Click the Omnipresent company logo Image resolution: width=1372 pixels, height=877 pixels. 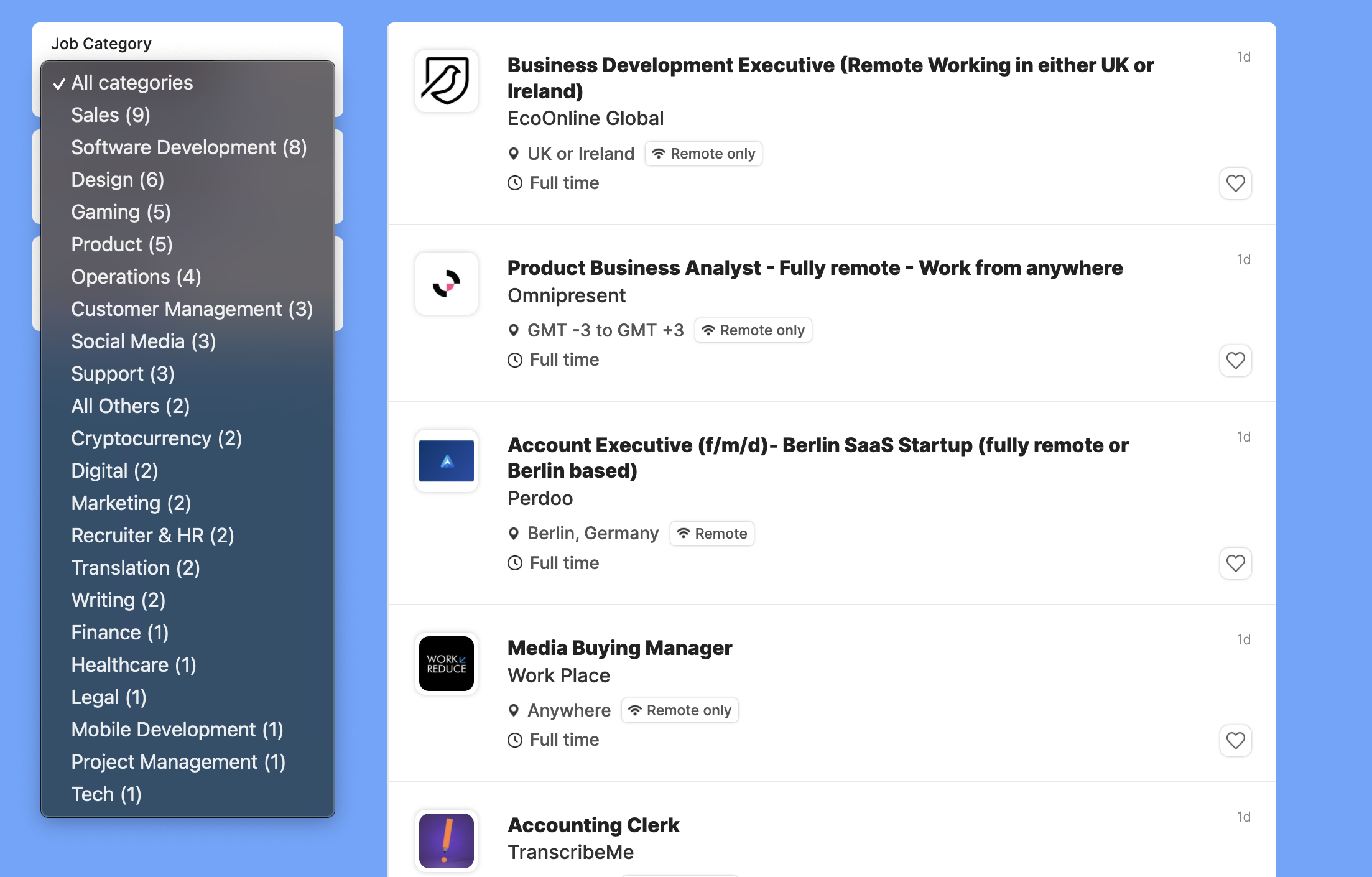click(447, 284)
